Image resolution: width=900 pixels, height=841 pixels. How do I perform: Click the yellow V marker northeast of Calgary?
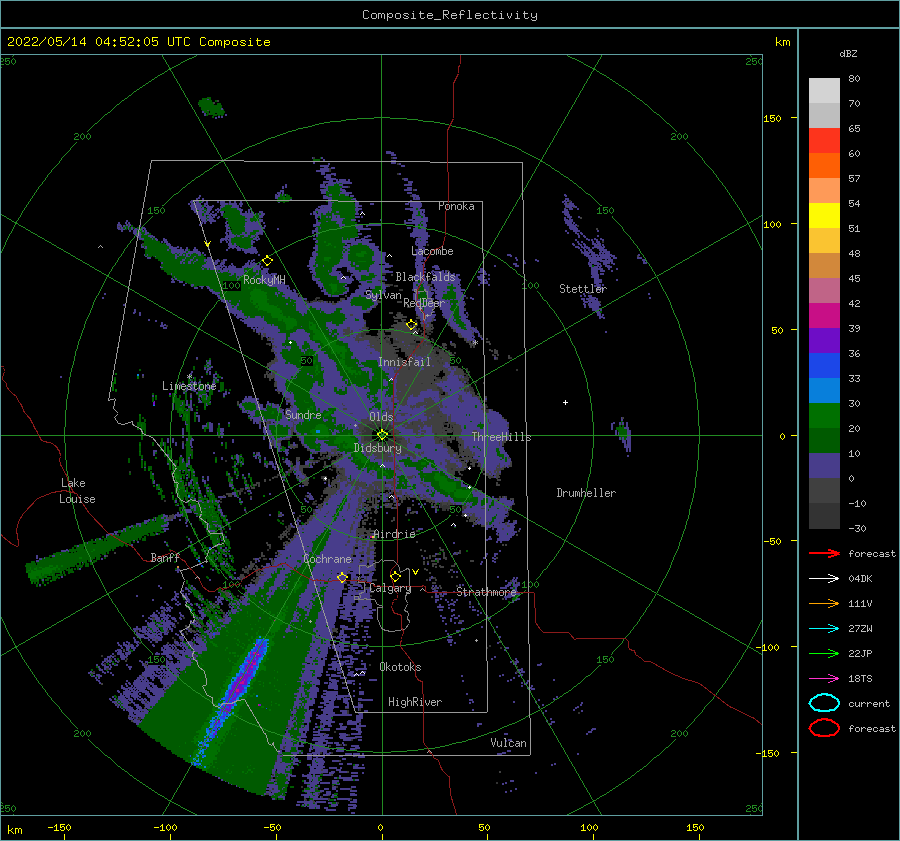415,572
